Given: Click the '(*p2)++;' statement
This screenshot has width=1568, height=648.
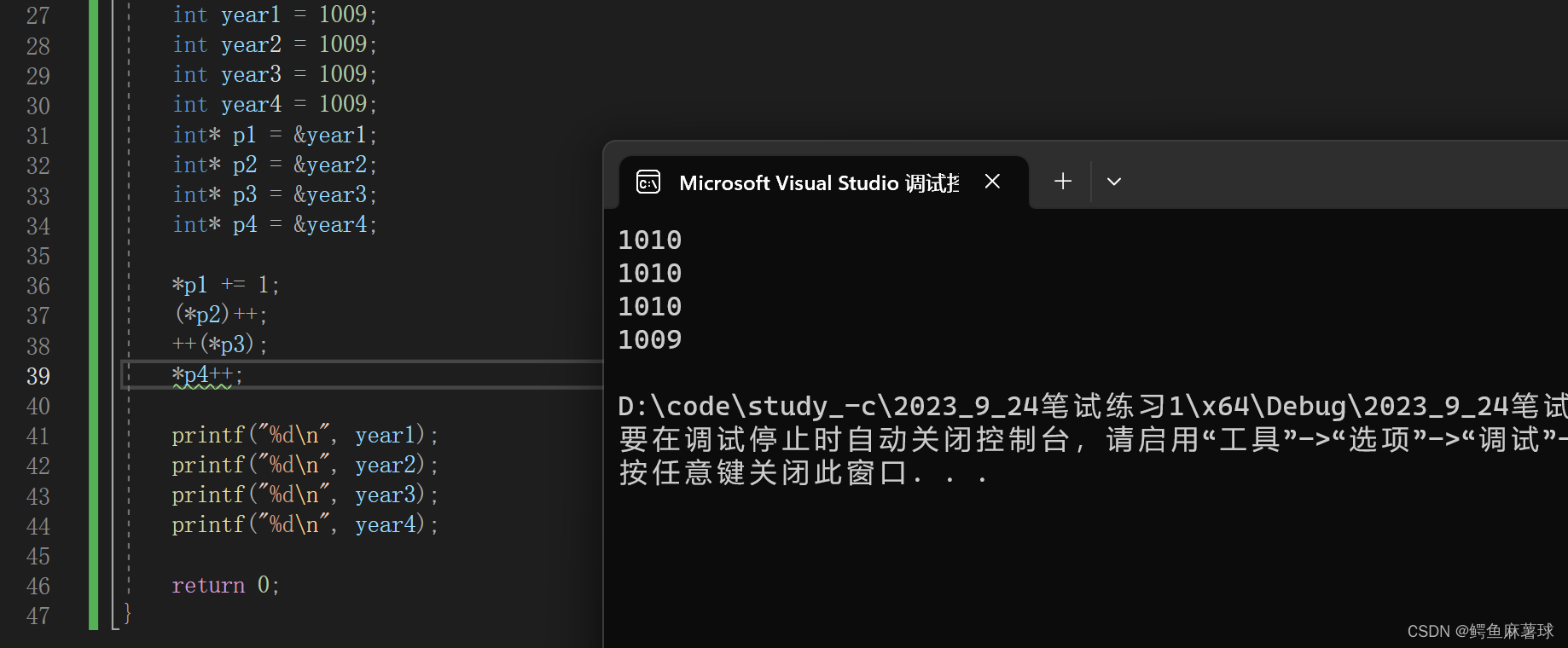Looking at the screenshot, I should point(221,315).
